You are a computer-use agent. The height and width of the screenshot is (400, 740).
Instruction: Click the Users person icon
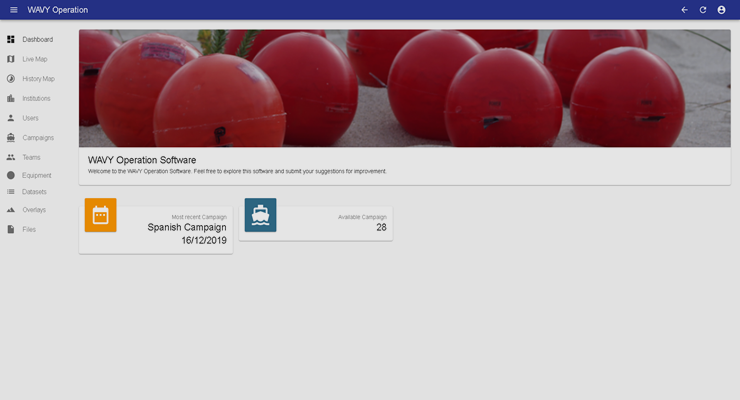[x=11, y=118]
